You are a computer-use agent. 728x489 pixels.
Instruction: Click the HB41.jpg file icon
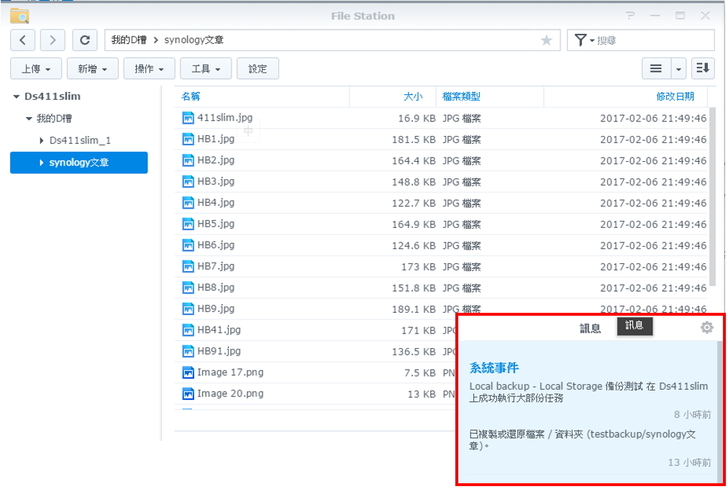pyautogui.click(x=188, y=330)
